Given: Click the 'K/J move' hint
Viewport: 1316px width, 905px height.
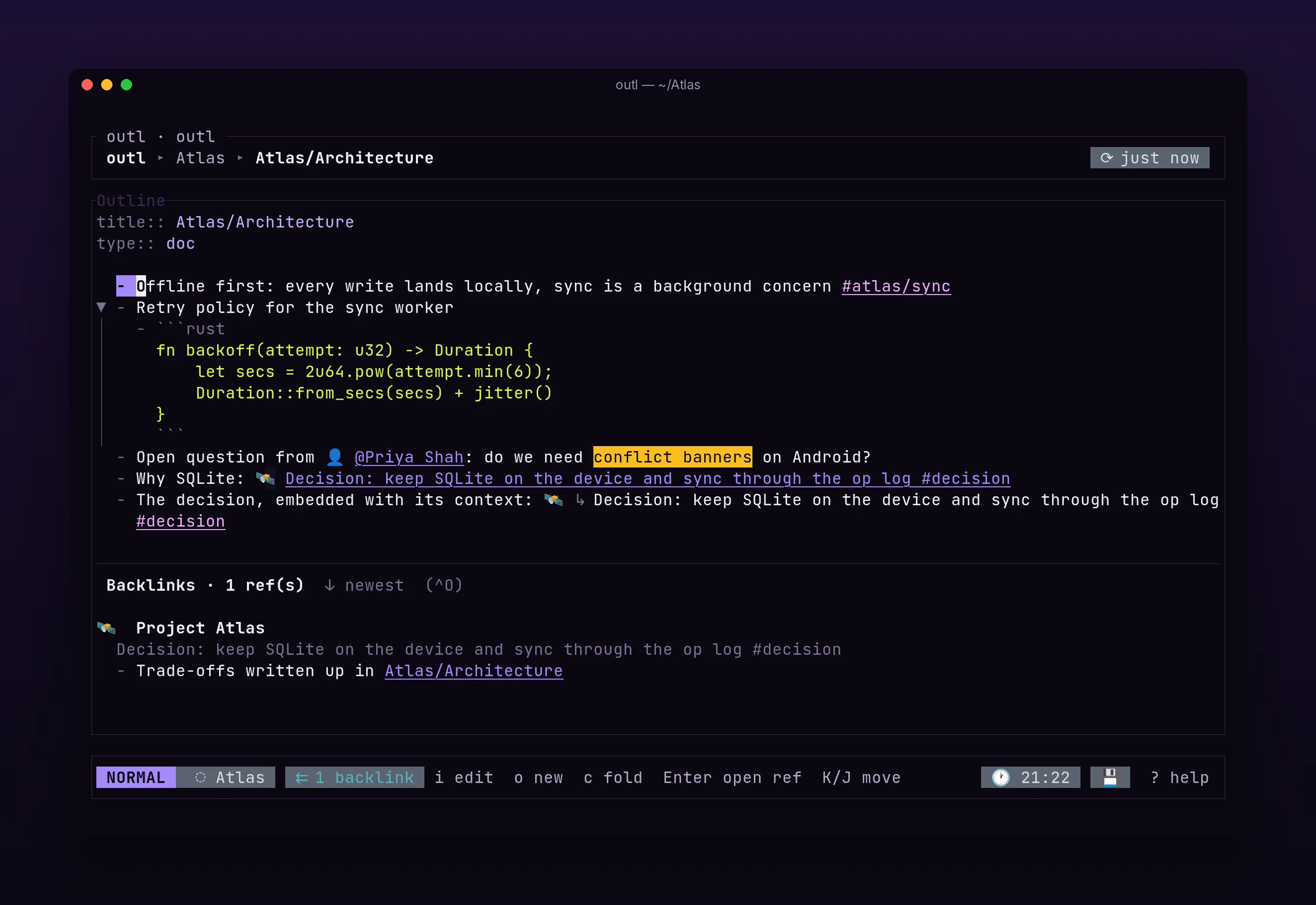Looking at the screenshot, I should click(862, 777).
